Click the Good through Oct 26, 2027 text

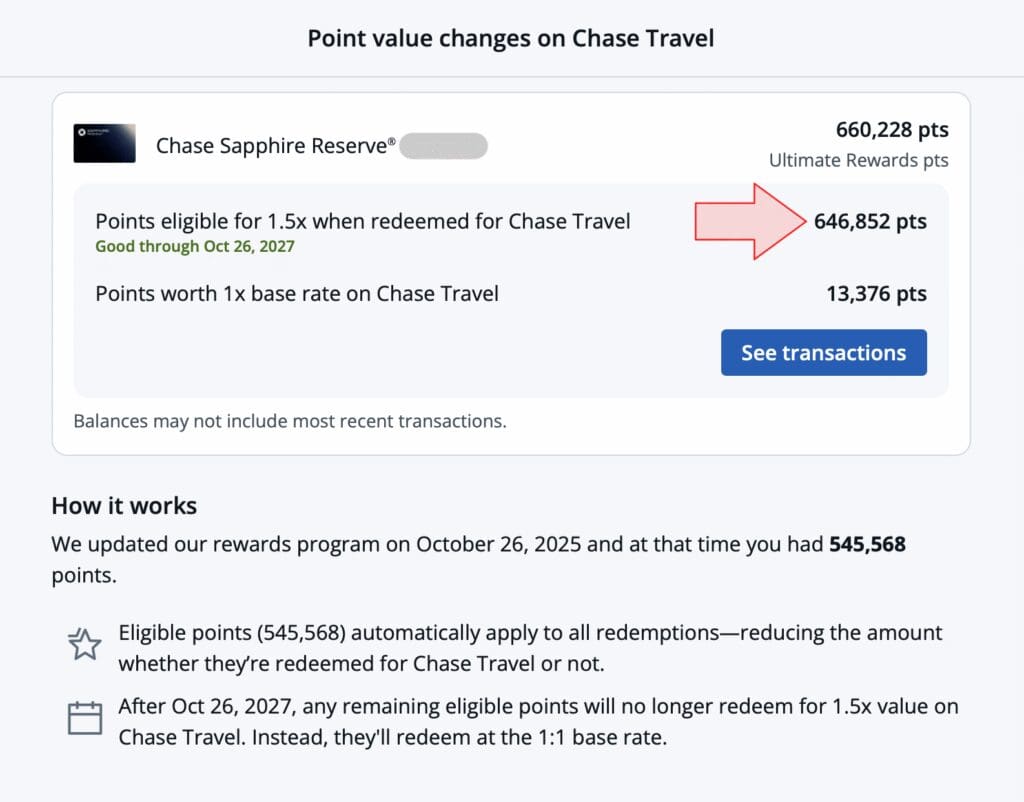tap(195, 246)
